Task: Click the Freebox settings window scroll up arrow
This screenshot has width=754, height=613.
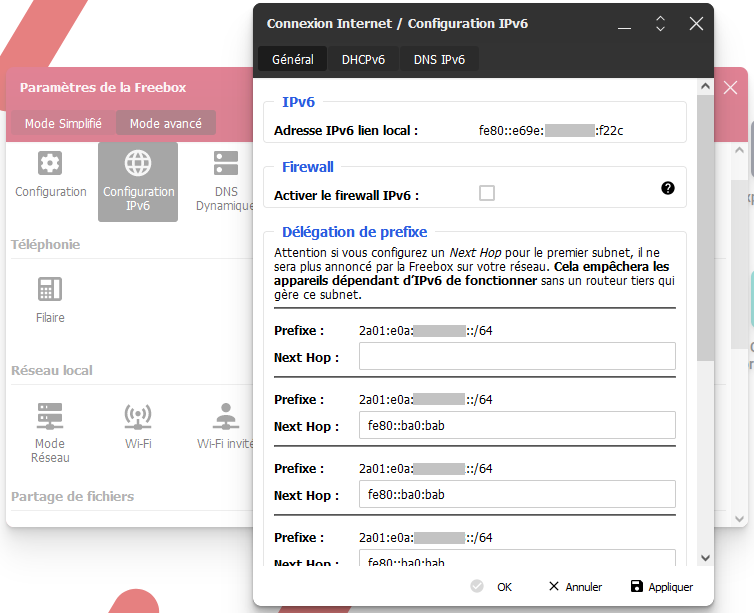Action: point(740,150)
